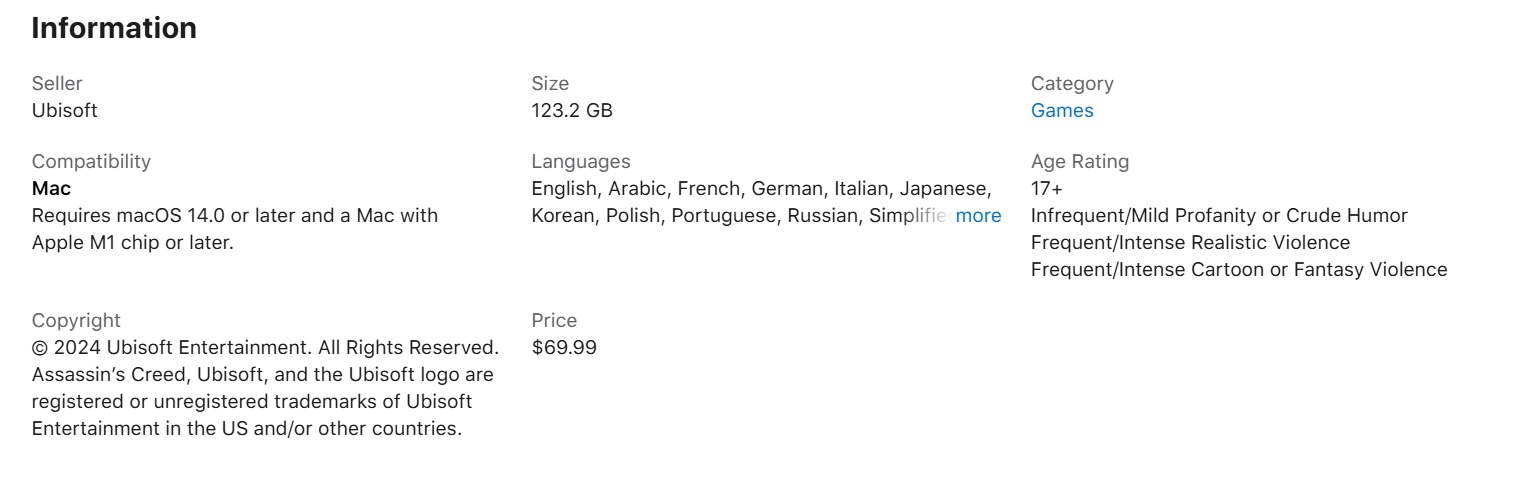
Task: Click the Category field label
Action: [1072, 84]
